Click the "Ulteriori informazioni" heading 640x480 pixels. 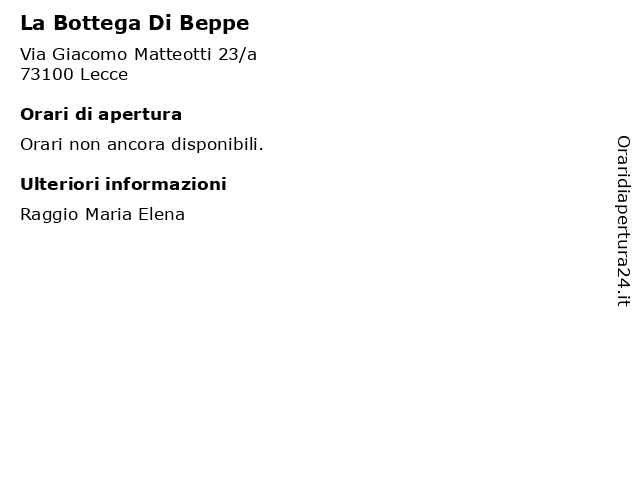pos(123,184)
